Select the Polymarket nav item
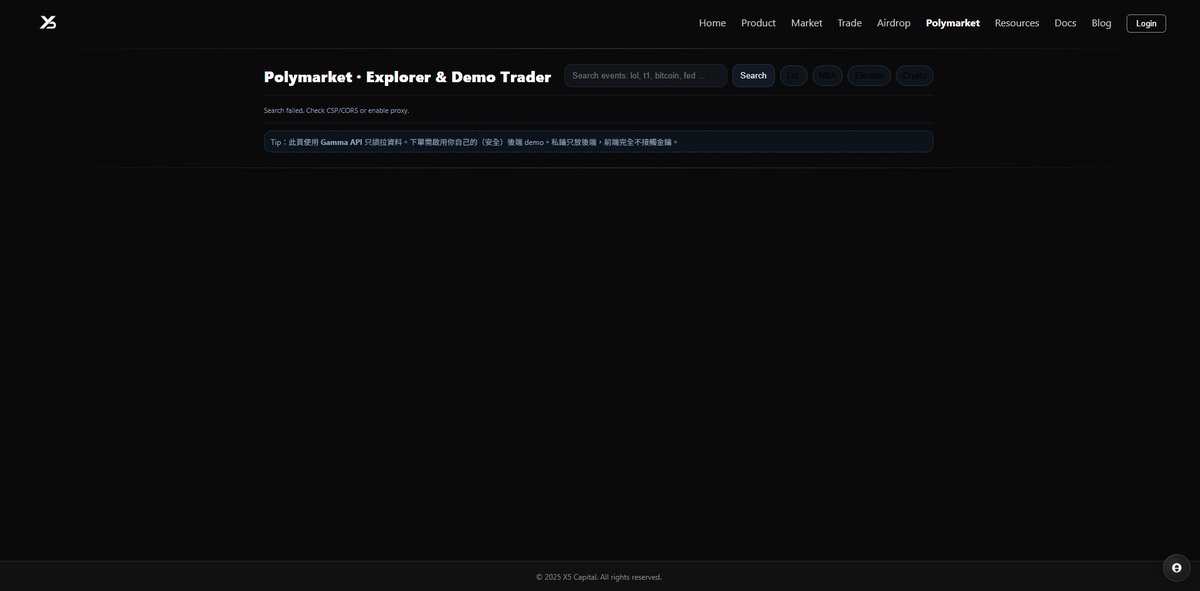Image resolution: width=1200 pixels, height=591 pixels. tap(952, 23)
